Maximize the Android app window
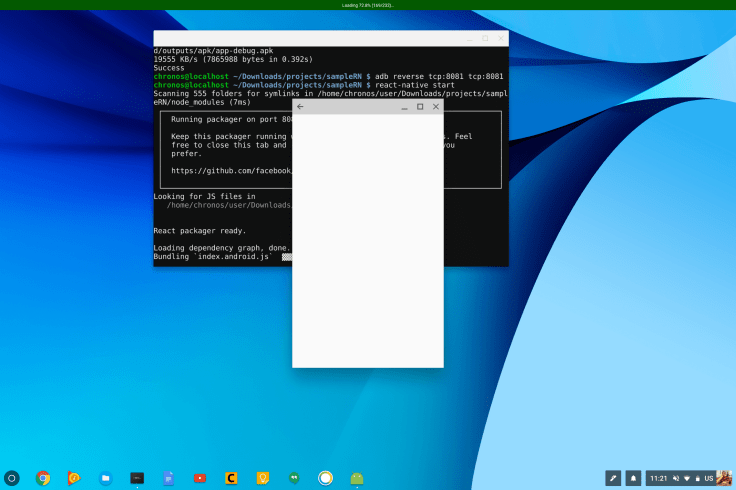The width and height of the screenshot is (736, 490). (420, 106)
